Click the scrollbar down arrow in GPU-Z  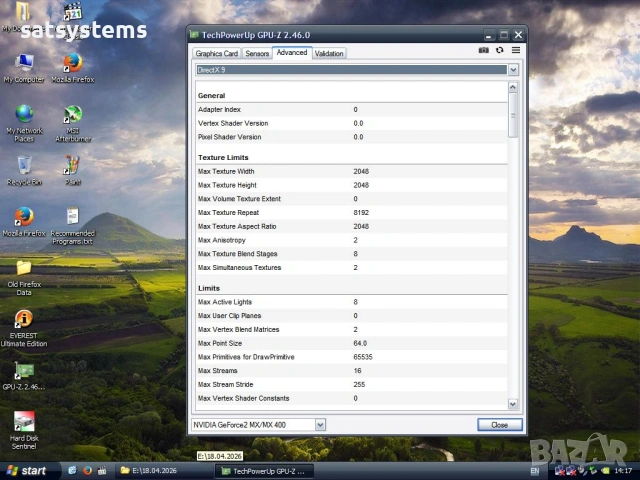point(513,404)
